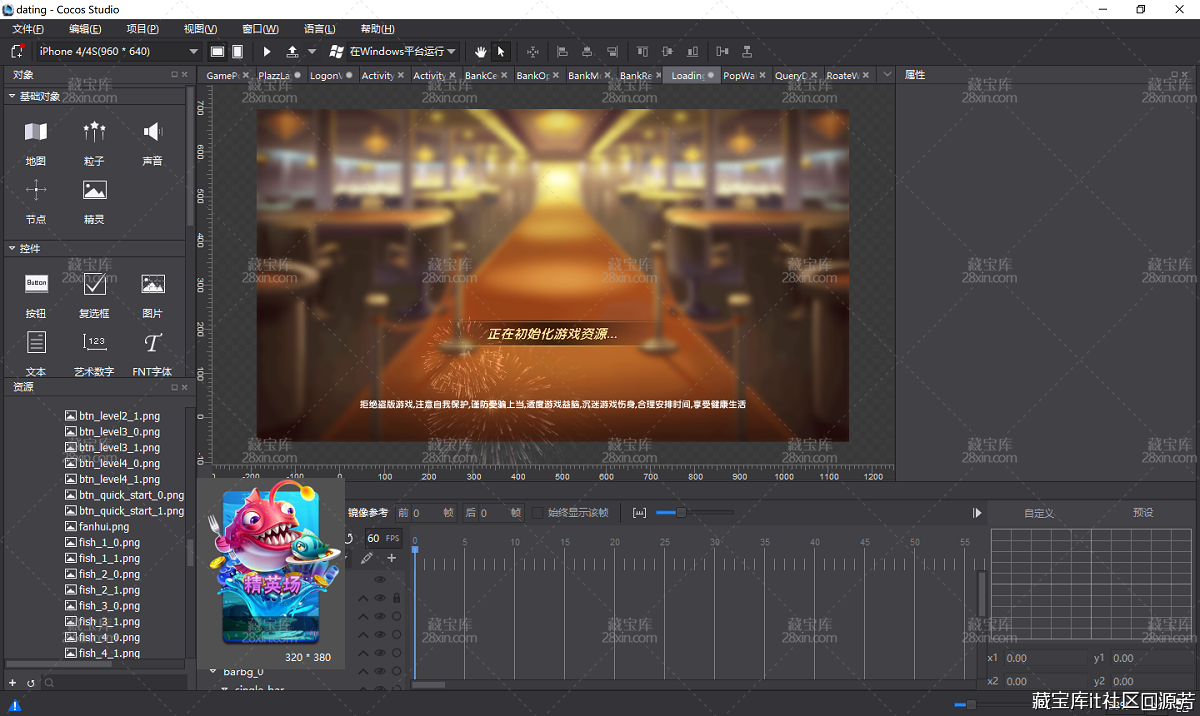1200x716 pixels.
Task: Select the 图片 image widget
Action: [153, 284]
